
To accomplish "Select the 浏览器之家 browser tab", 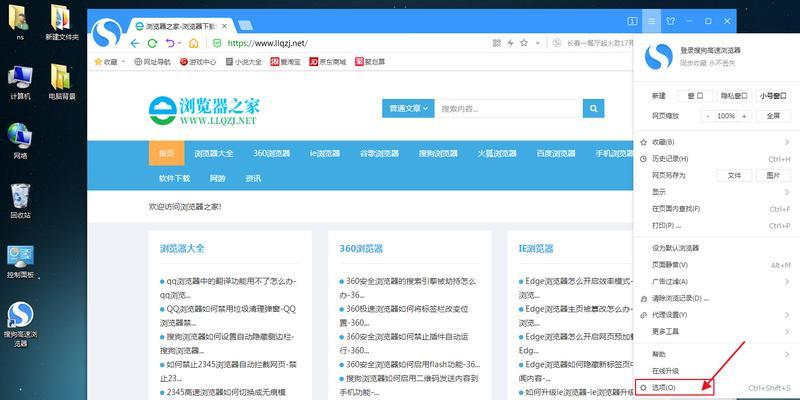I will click(181, 26).
